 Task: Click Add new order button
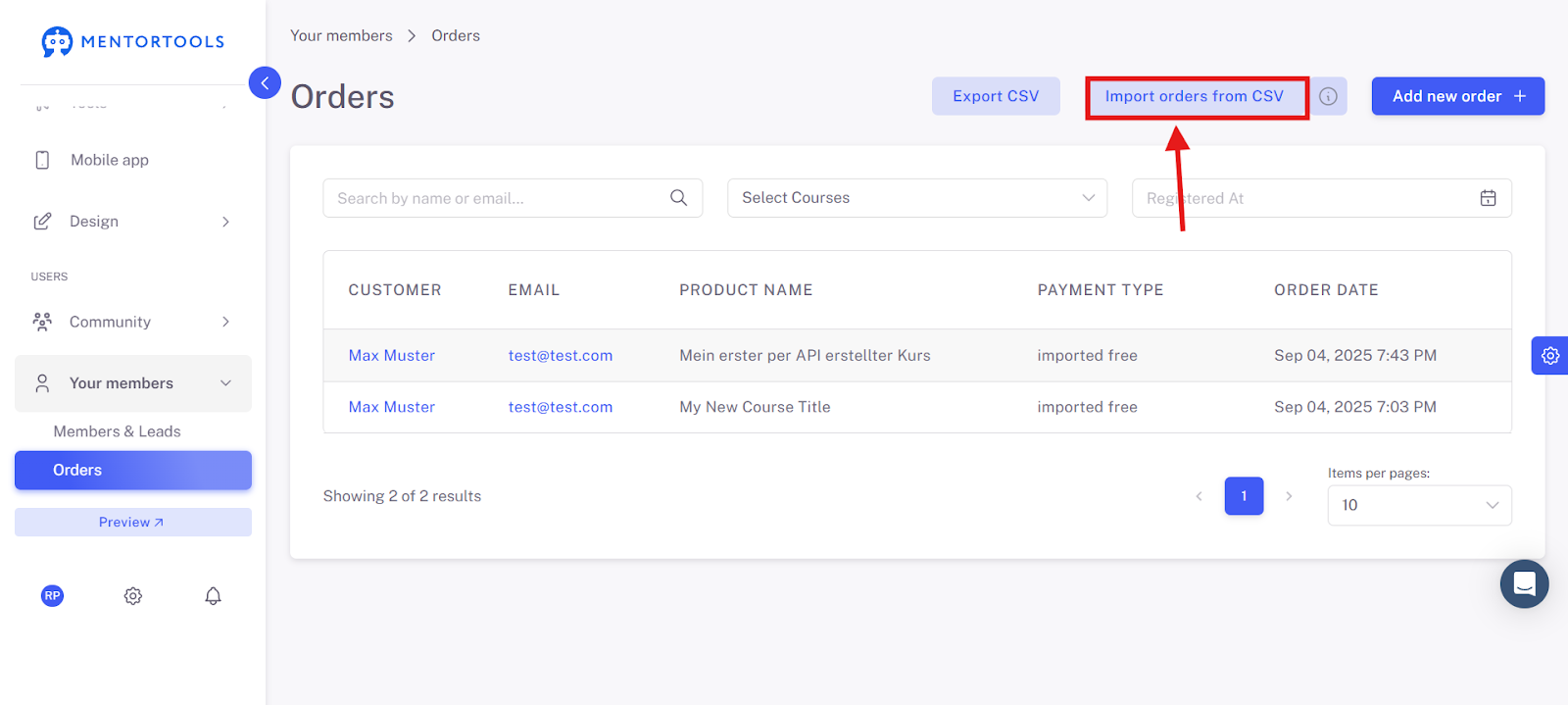click(x=1458, y=96)
